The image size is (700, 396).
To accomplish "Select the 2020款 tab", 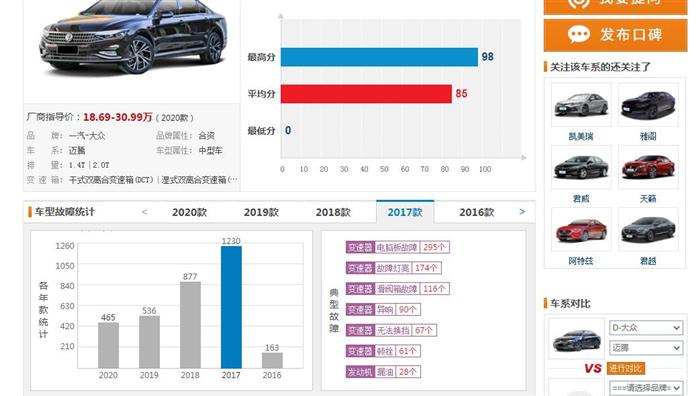I will click(189, 213).
